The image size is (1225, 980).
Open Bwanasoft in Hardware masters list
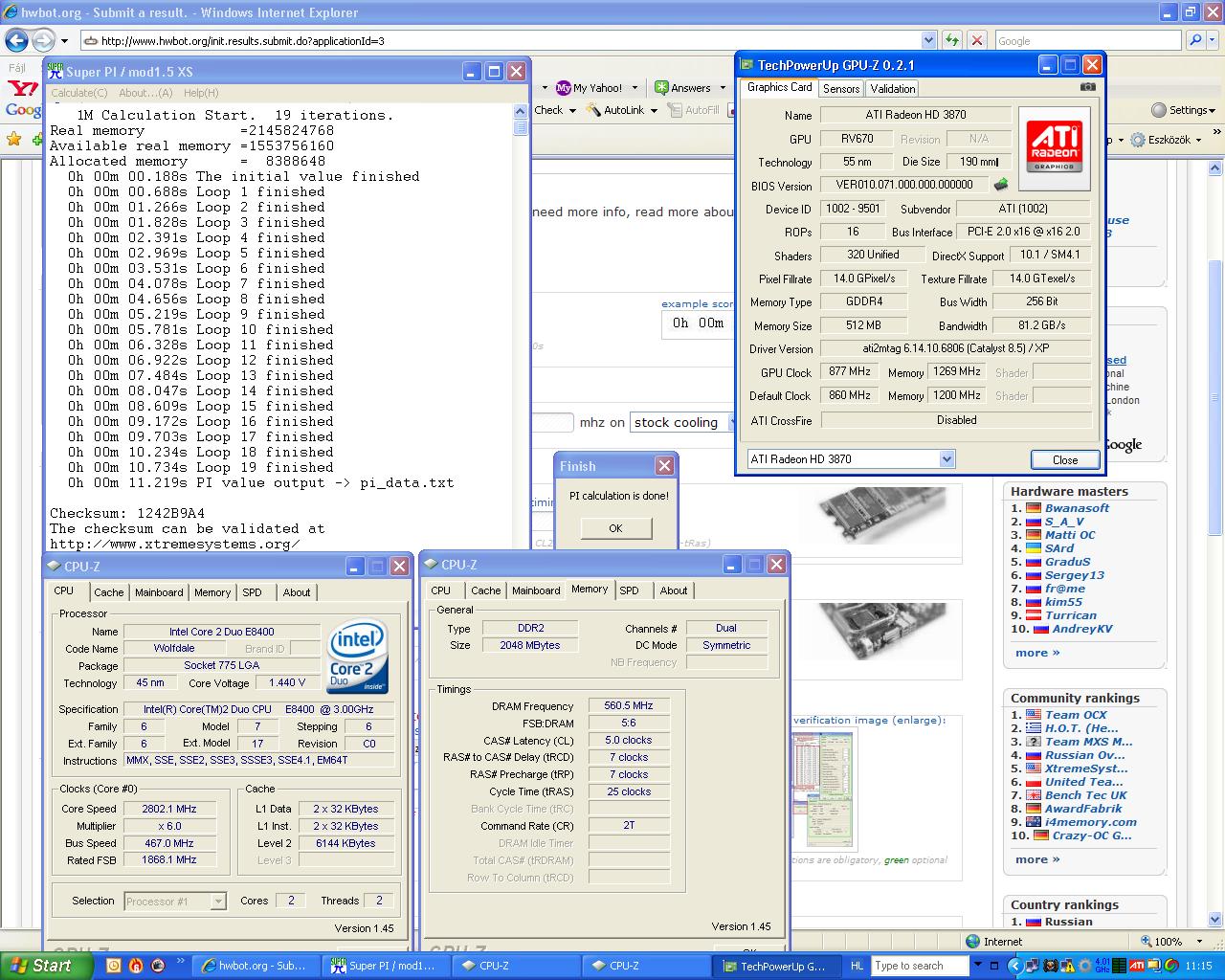1077,508
